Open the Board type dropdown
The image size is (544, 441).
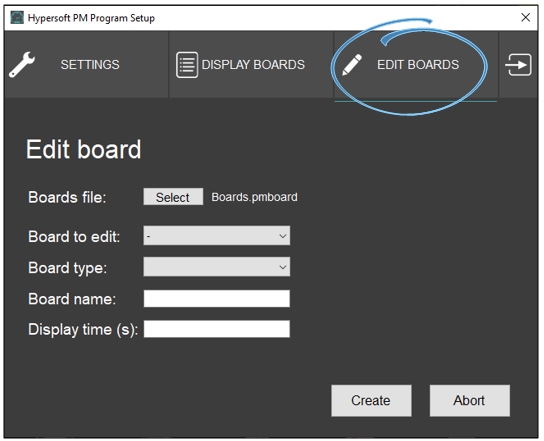pos(217,267)
